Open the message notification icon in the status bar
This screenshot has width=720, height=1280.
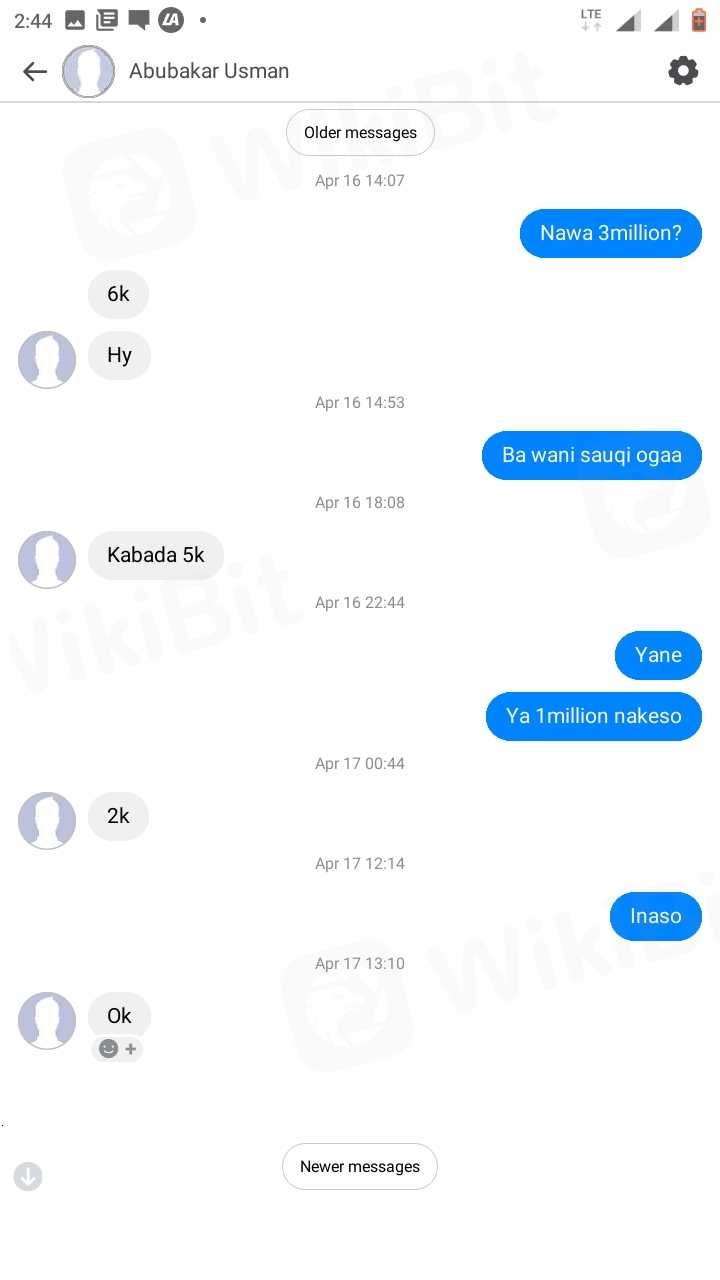(x=139, y=19)
